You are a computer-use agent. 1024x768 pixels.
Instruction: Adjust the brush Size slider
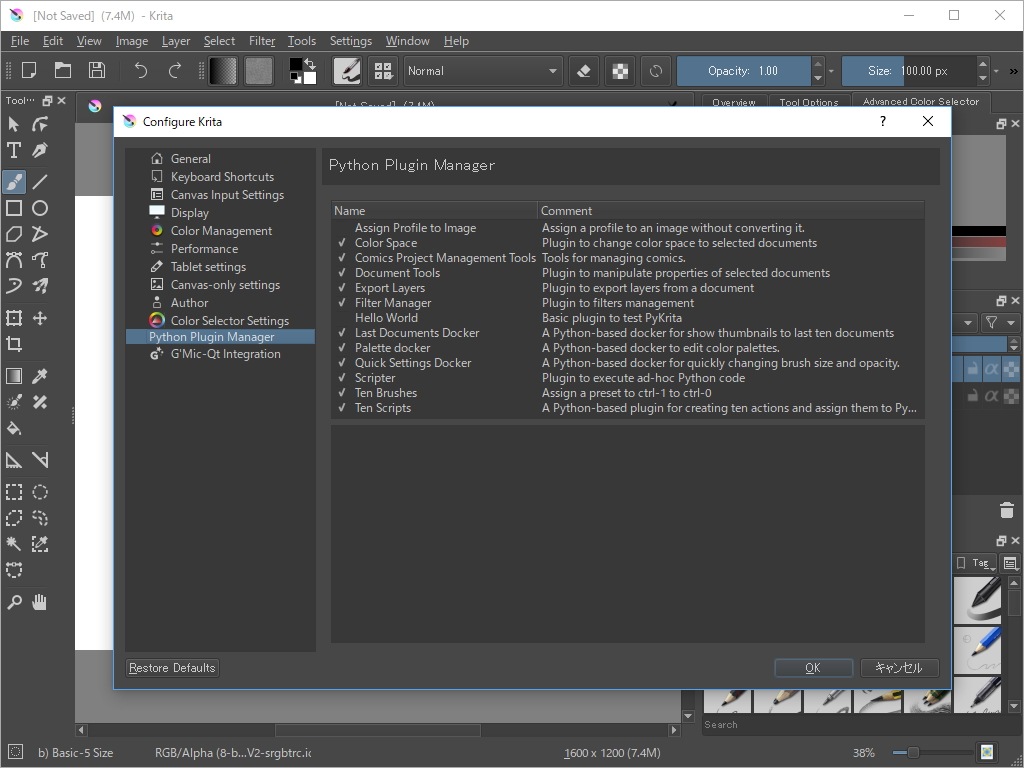click(x=908, y=71)
